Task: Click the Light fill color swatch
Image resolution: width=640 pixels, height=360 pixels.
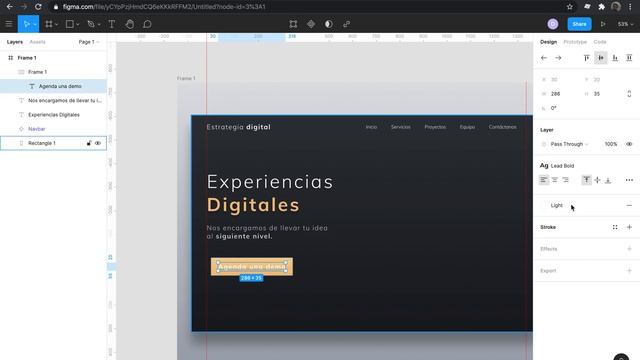Action: coord(544,205)
